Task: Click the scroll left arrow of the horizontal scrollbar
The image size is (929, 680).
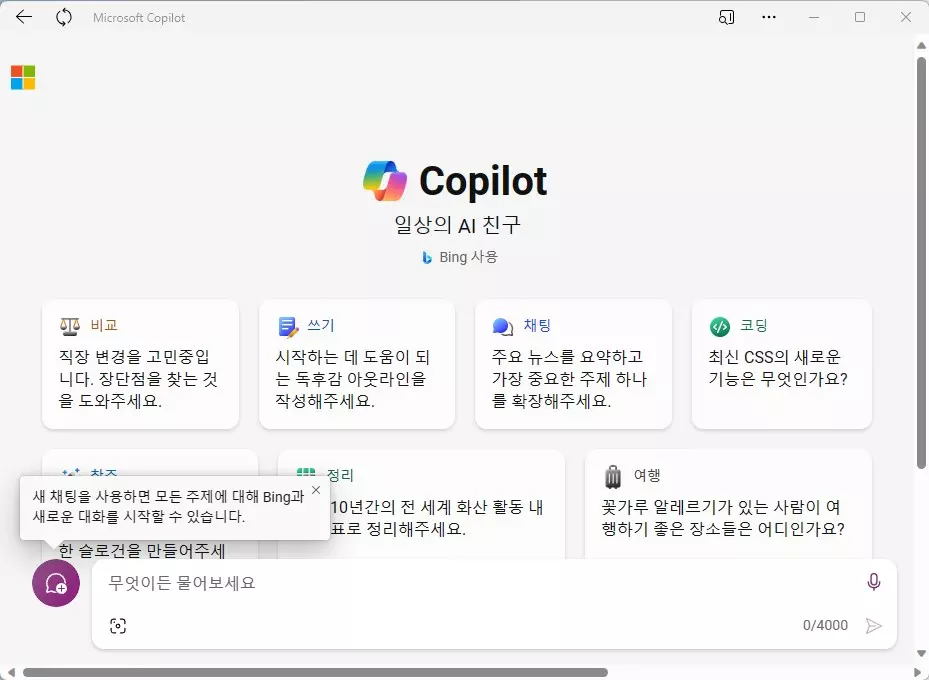Action: 11,672
